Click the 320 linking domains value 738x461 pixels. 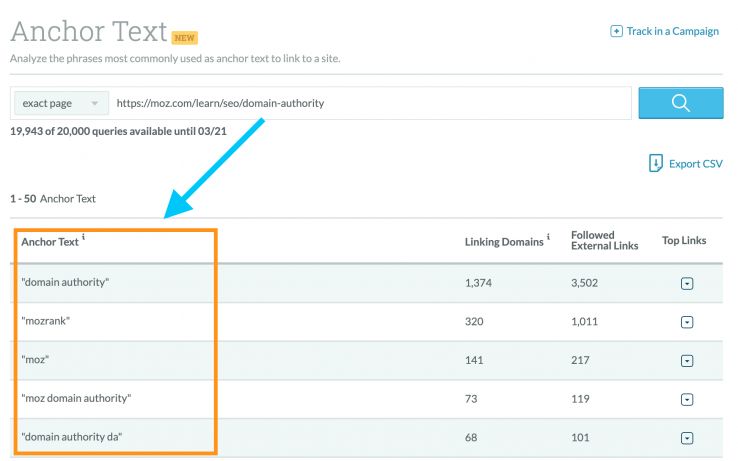click(x=474, y=322)
